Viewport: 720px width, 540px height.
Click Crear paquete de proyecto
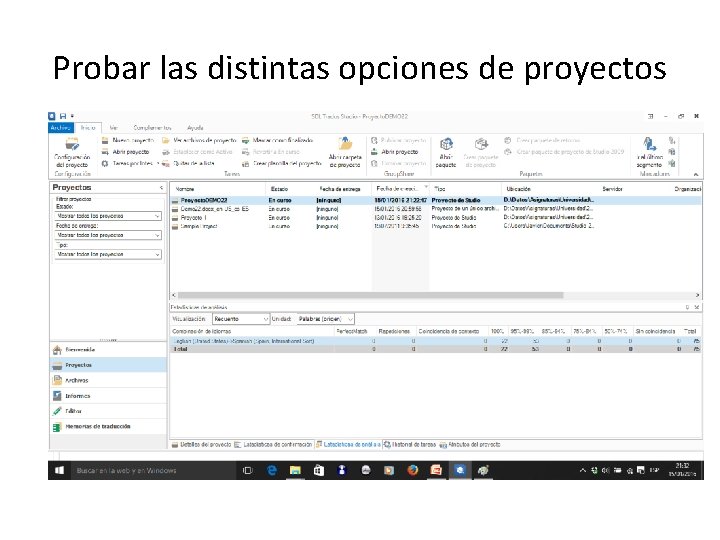(x=480, y=153)
